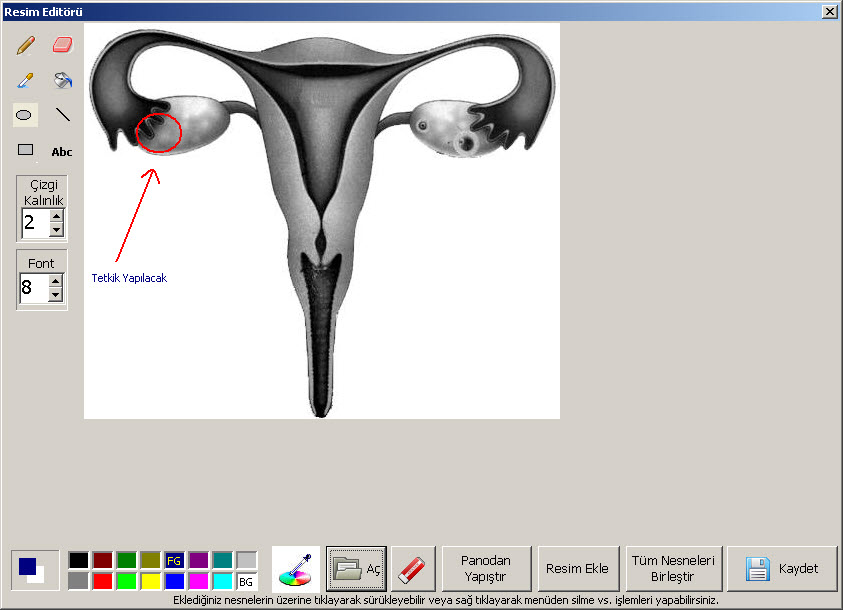This screenshot has height=610, width=843.
Task: Click the uterus image on the canvas
Action: [322, 220]
